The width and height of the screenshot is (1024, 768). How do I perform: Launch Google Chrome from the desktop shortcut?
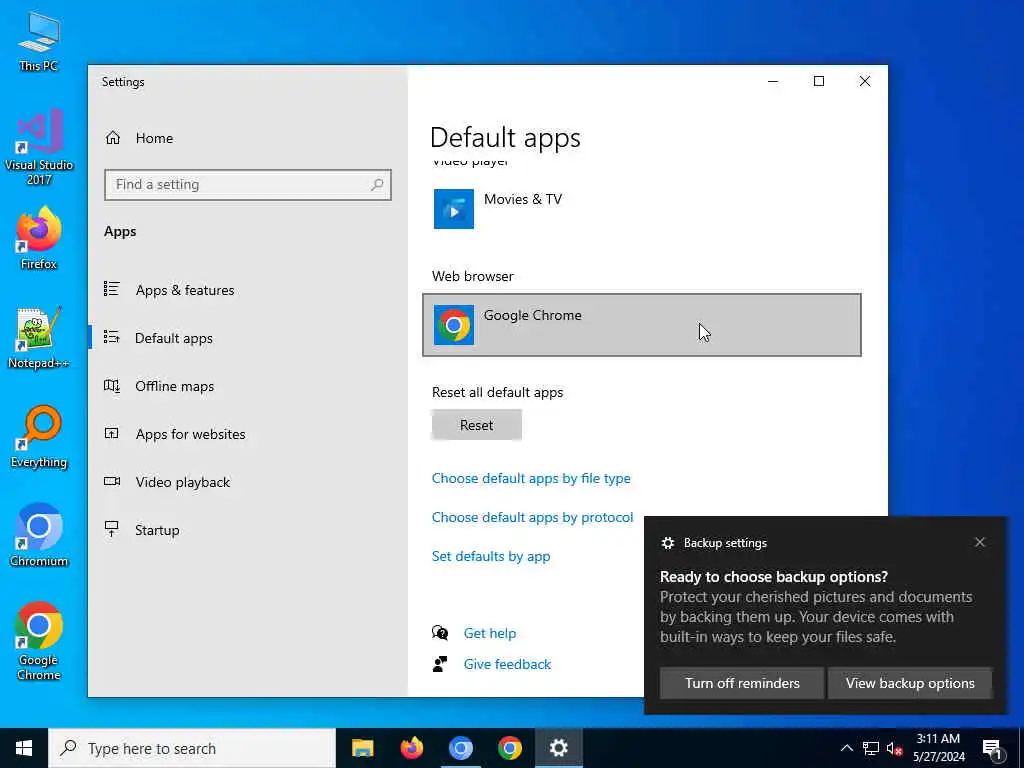pyautogui.click(x=39, y=640)
